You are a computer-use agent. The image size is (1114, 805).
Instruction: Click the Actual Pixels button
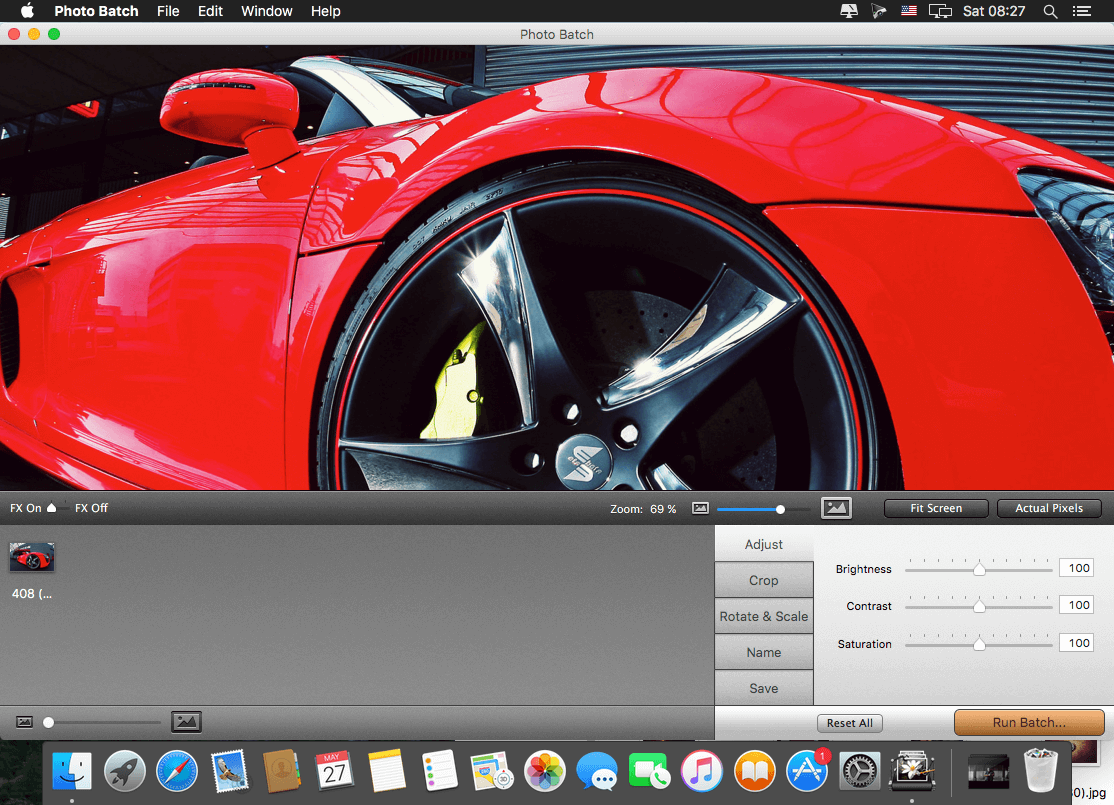click(1049, 508)
